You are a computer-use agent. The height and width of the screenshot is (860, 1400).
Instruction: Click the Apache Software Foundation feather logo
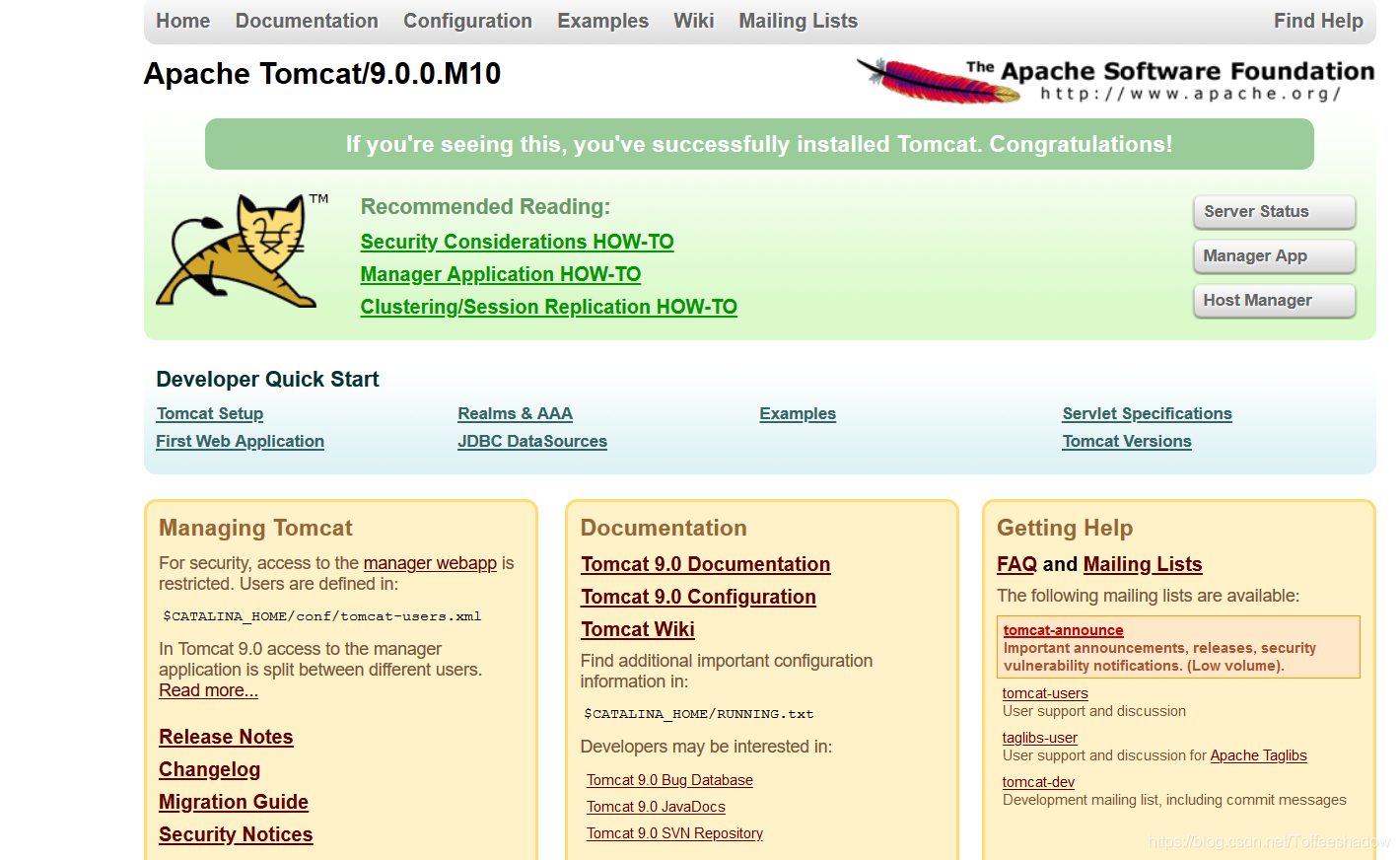[x=1115, y=80]
